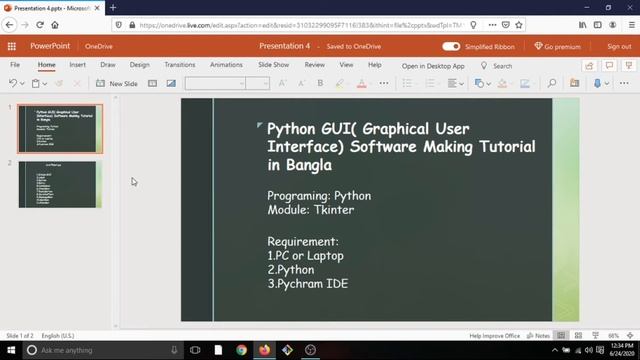The image size is (640, 360).
Task: Click the browser address bar
Action: (301, 25)
